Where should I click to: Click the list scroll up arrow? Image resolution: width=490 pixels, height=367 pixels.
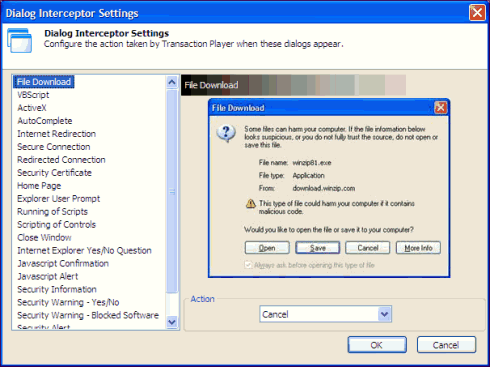(172, 82)
